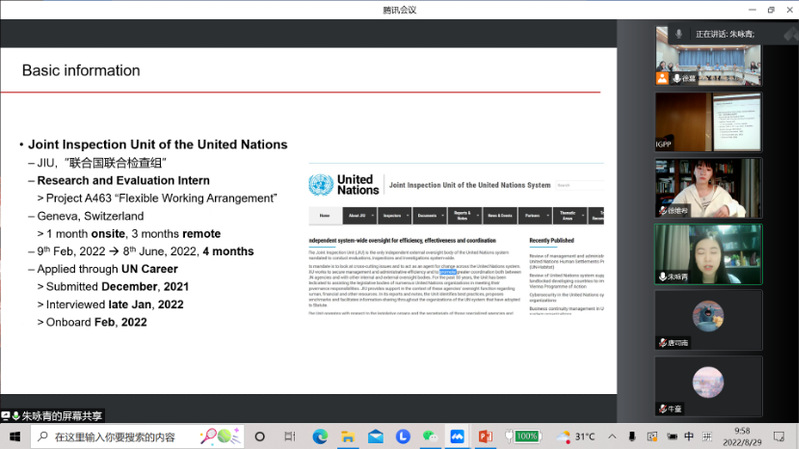Open the 31°C weather widget
Screen dimensions: 799x449
(575, 437)
